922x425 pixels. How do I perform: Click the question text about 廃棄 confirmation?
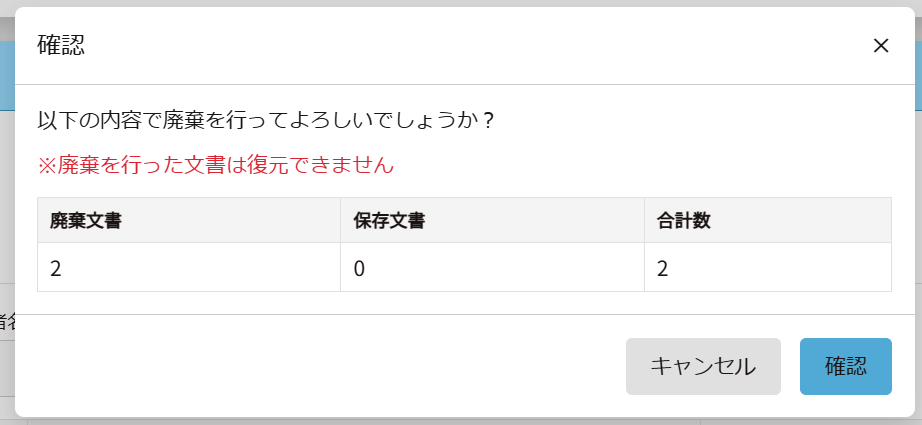[267, 120]
